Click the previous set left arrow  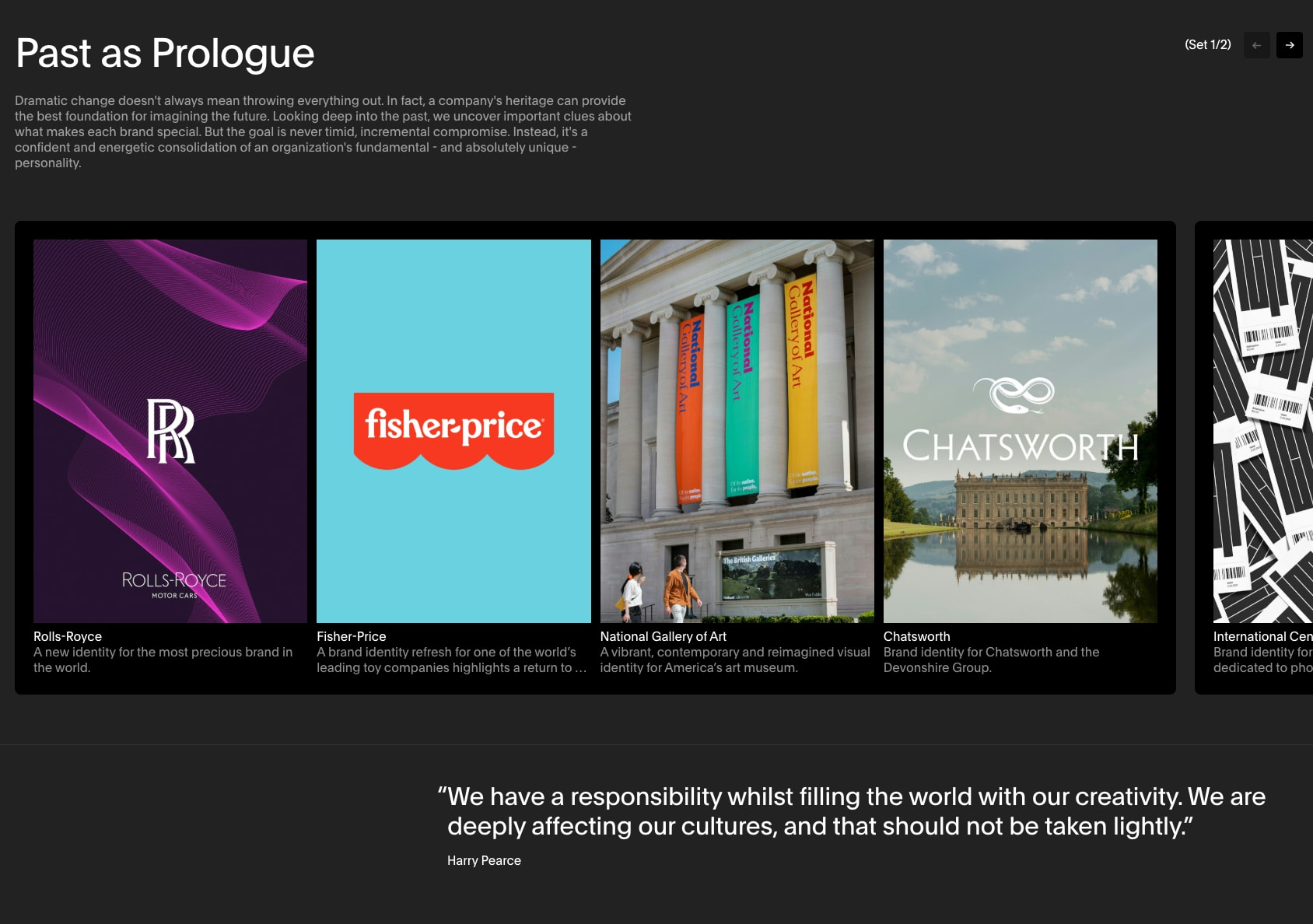point(1256,45)
